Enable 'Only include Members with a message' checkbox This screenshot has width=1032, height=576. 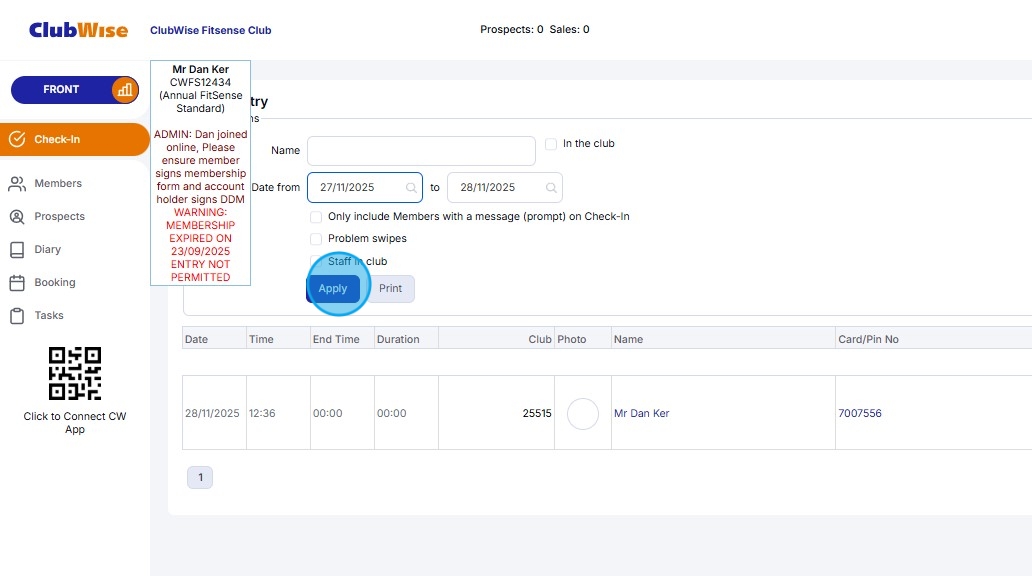click(316, 217)
